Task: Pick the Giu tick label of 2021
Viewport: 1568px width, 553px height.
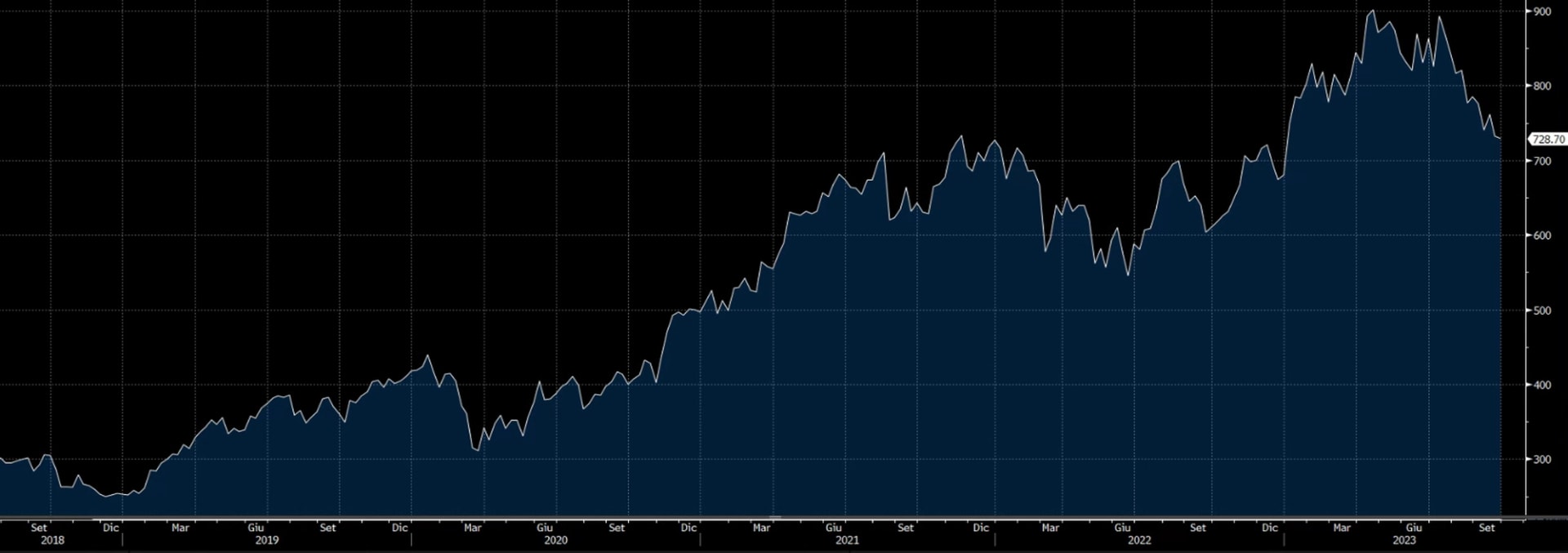Action: pyautogui.click(x=833, y=528)
